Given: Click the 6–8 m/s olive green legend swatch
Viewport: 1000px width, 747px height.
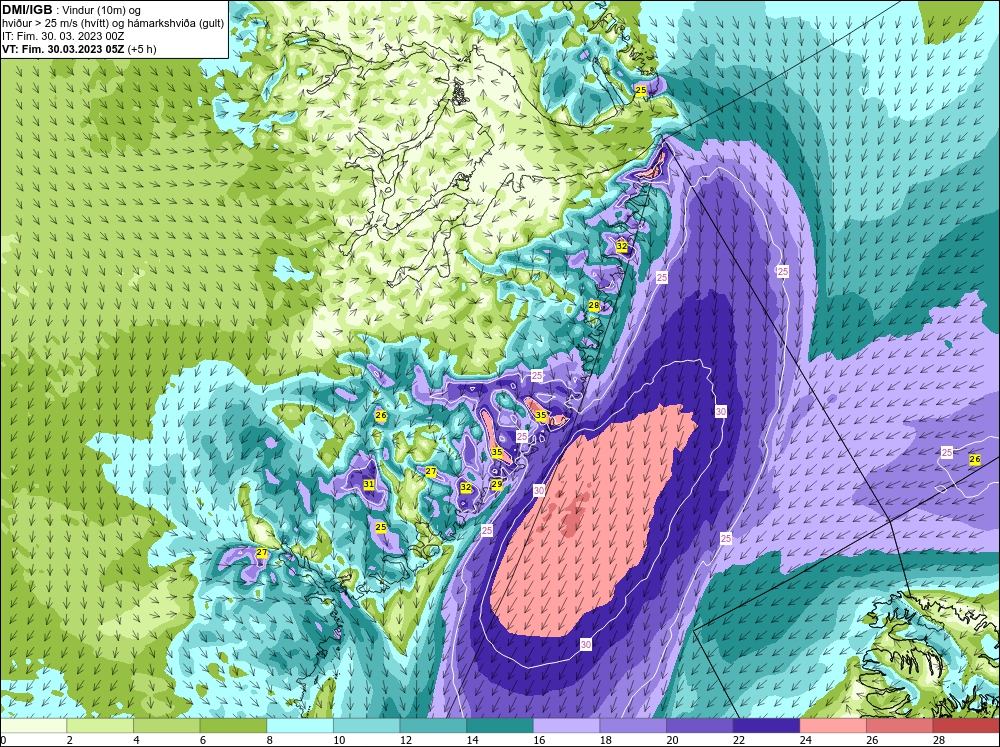Looking at the screenshot, I should point(233,726).
